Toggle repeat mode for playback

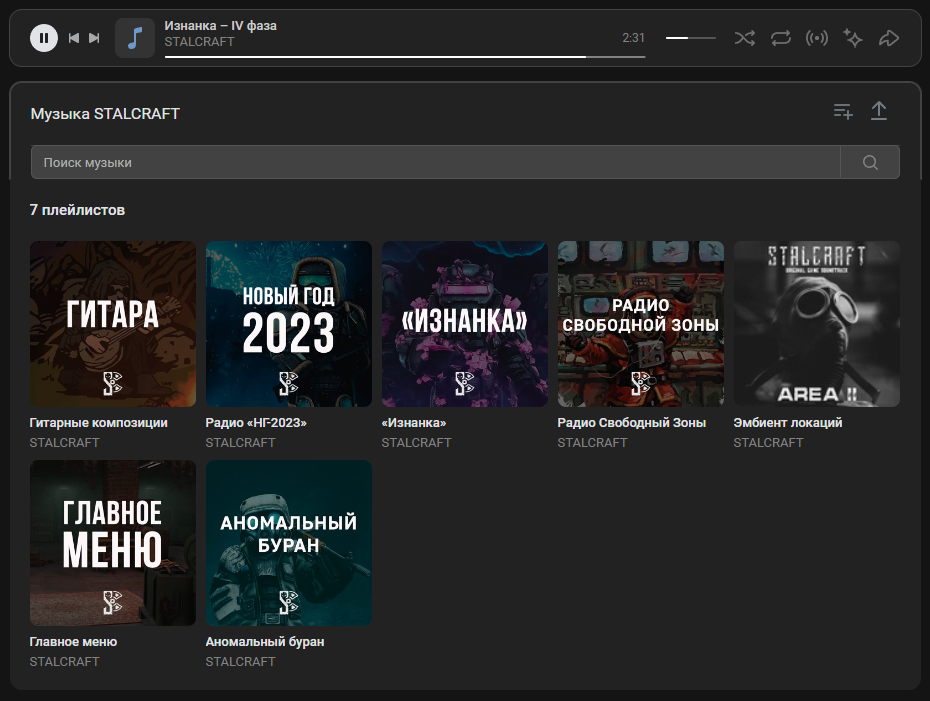click(x=781, y=38)
